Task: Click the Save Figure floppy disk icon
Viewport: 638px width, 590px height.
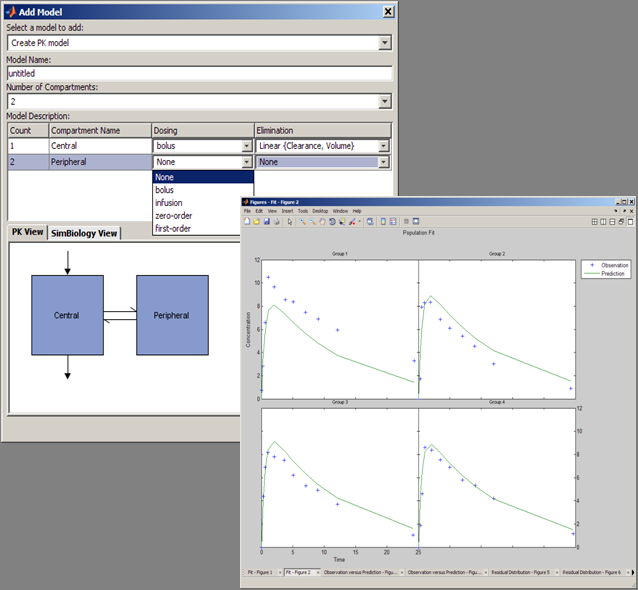Action: pos(267,221)
